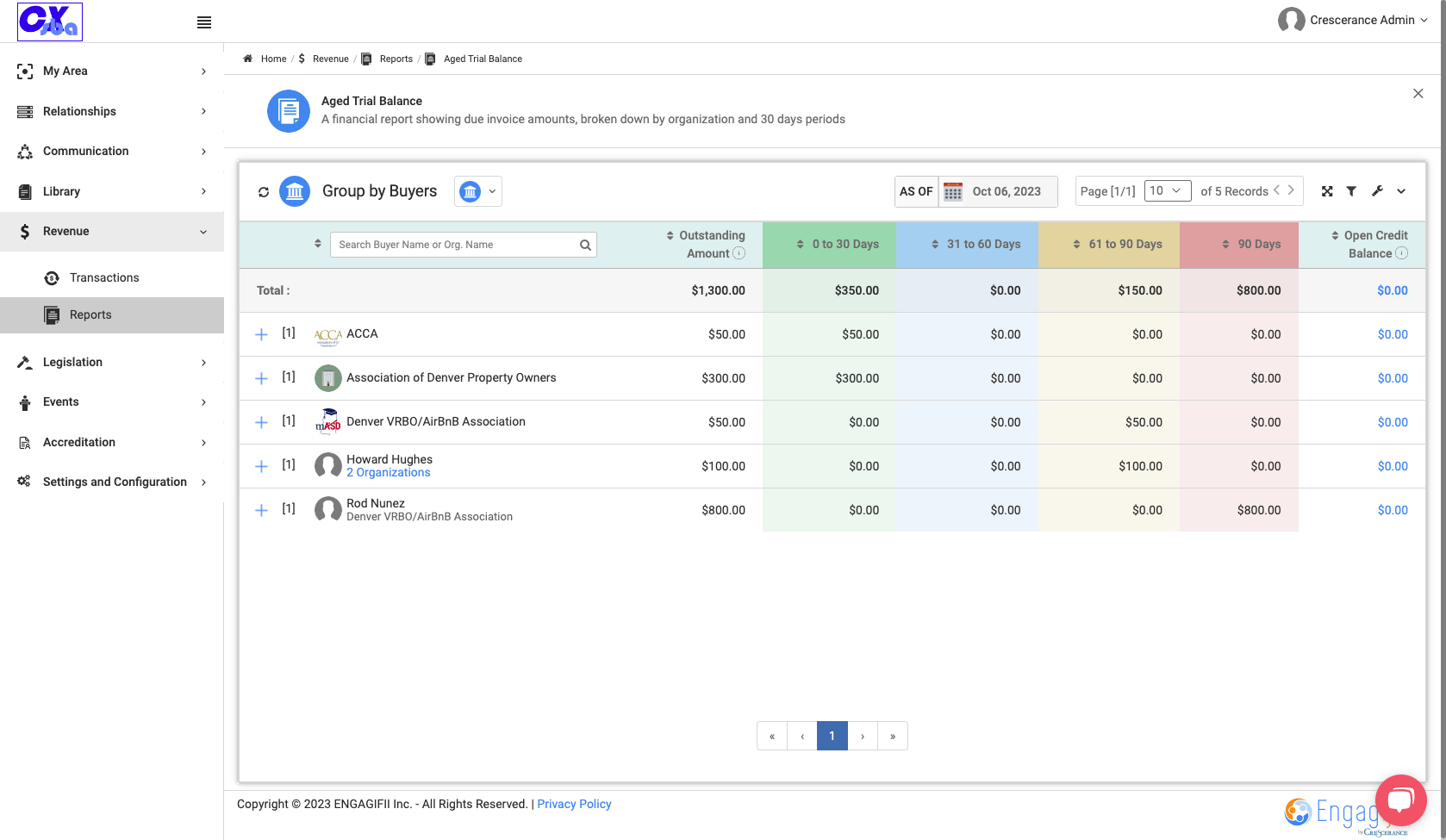The width and height of the screenshot is (1446, 840).
Task: Click the 2 Organizations link
Action: pos(388,473)
